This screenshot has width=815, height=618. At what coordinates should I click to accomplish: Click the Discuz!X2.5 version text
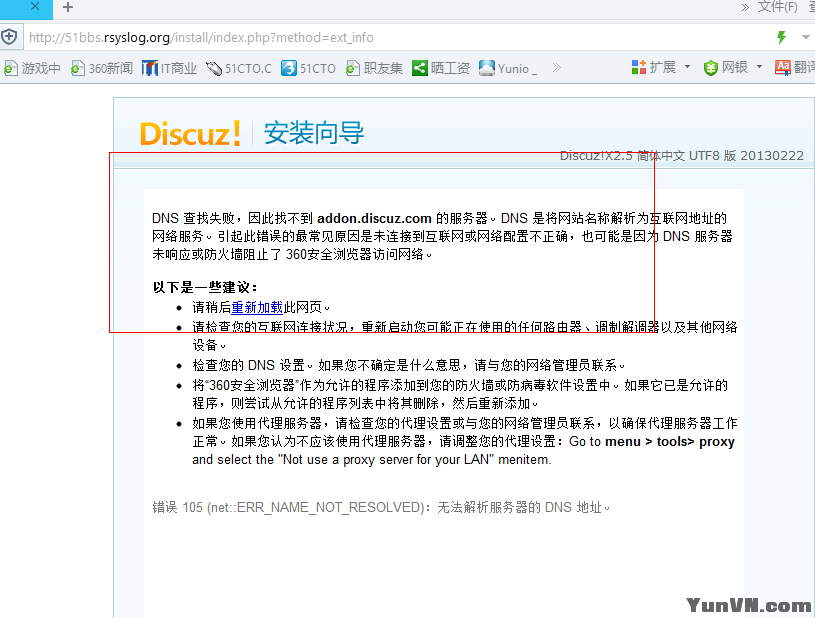tap(681, 155)
